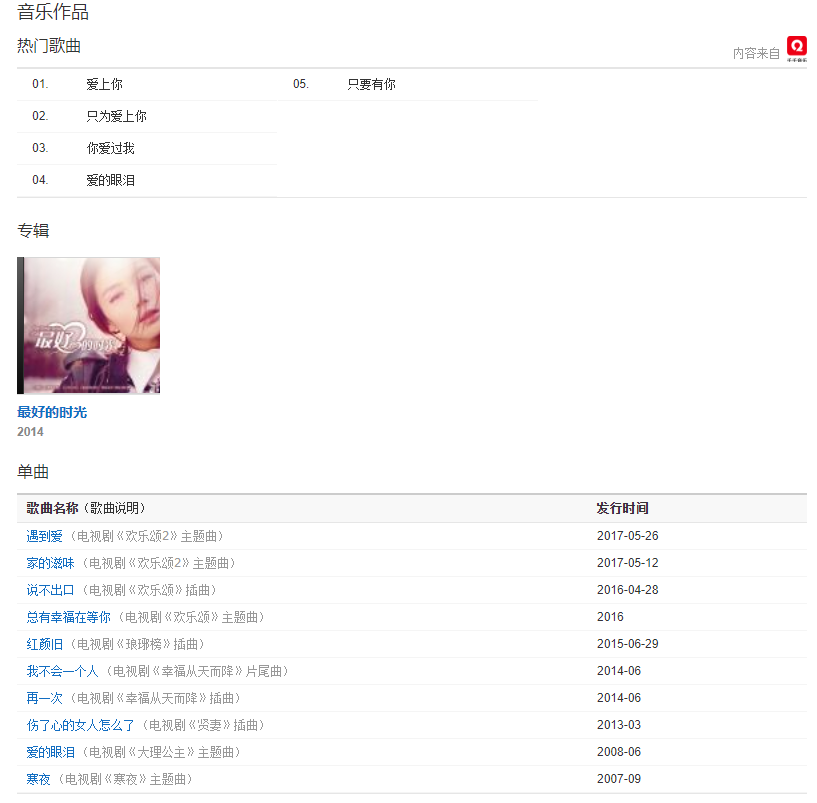This screenshot has width=817, height=803.
Task: Click the 发行时间 column header
Action: [x=622, y=508]
